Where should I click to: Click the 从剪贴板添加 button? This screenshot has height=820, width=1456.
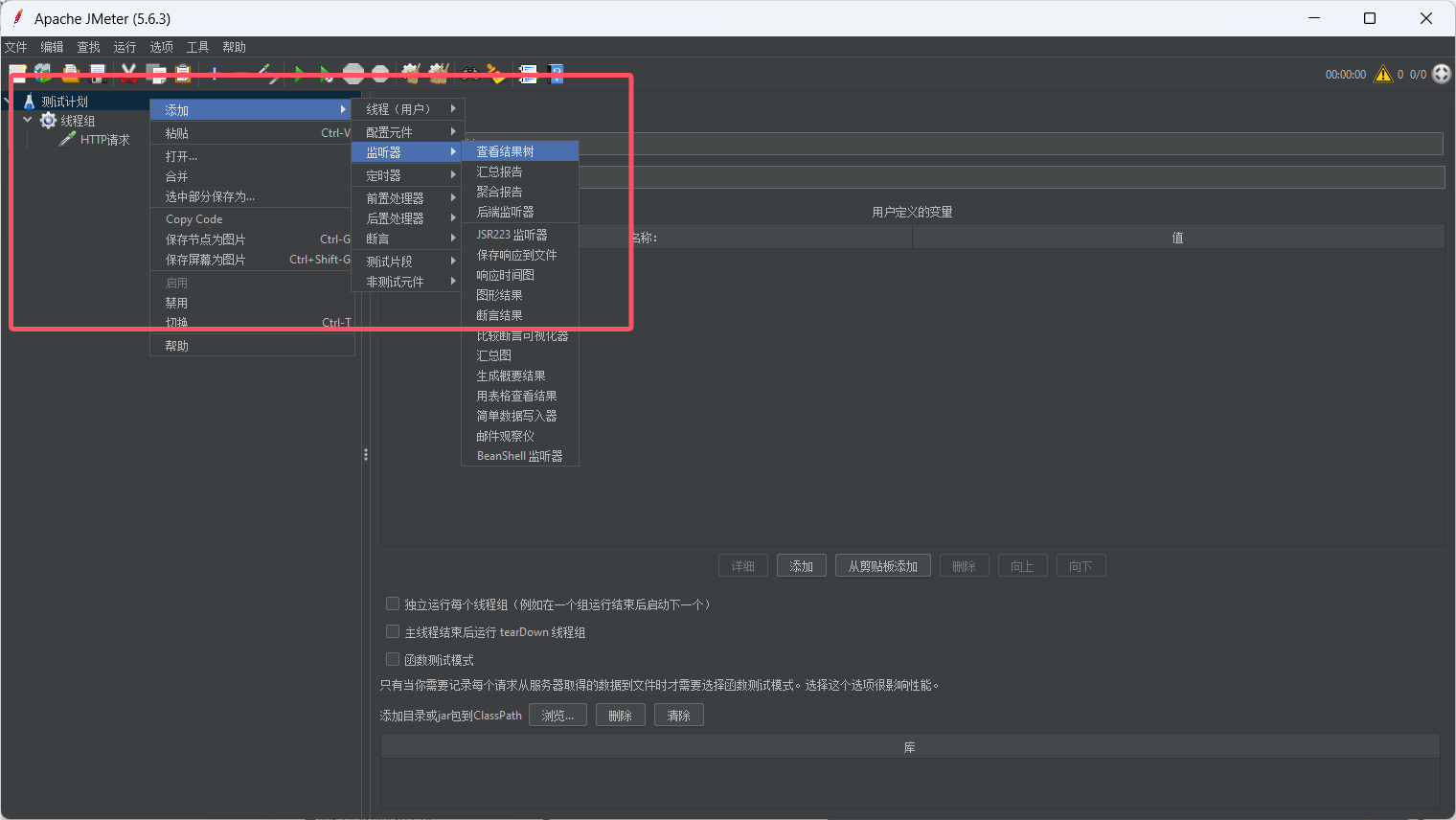[882, 566]
